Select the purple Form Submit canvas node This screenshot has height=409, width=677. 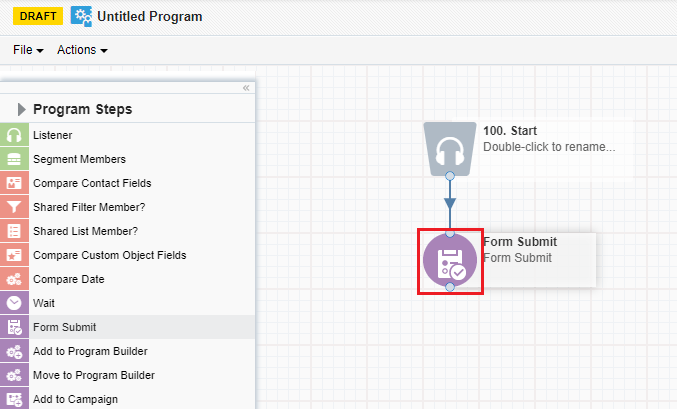(x=450, y=260)
